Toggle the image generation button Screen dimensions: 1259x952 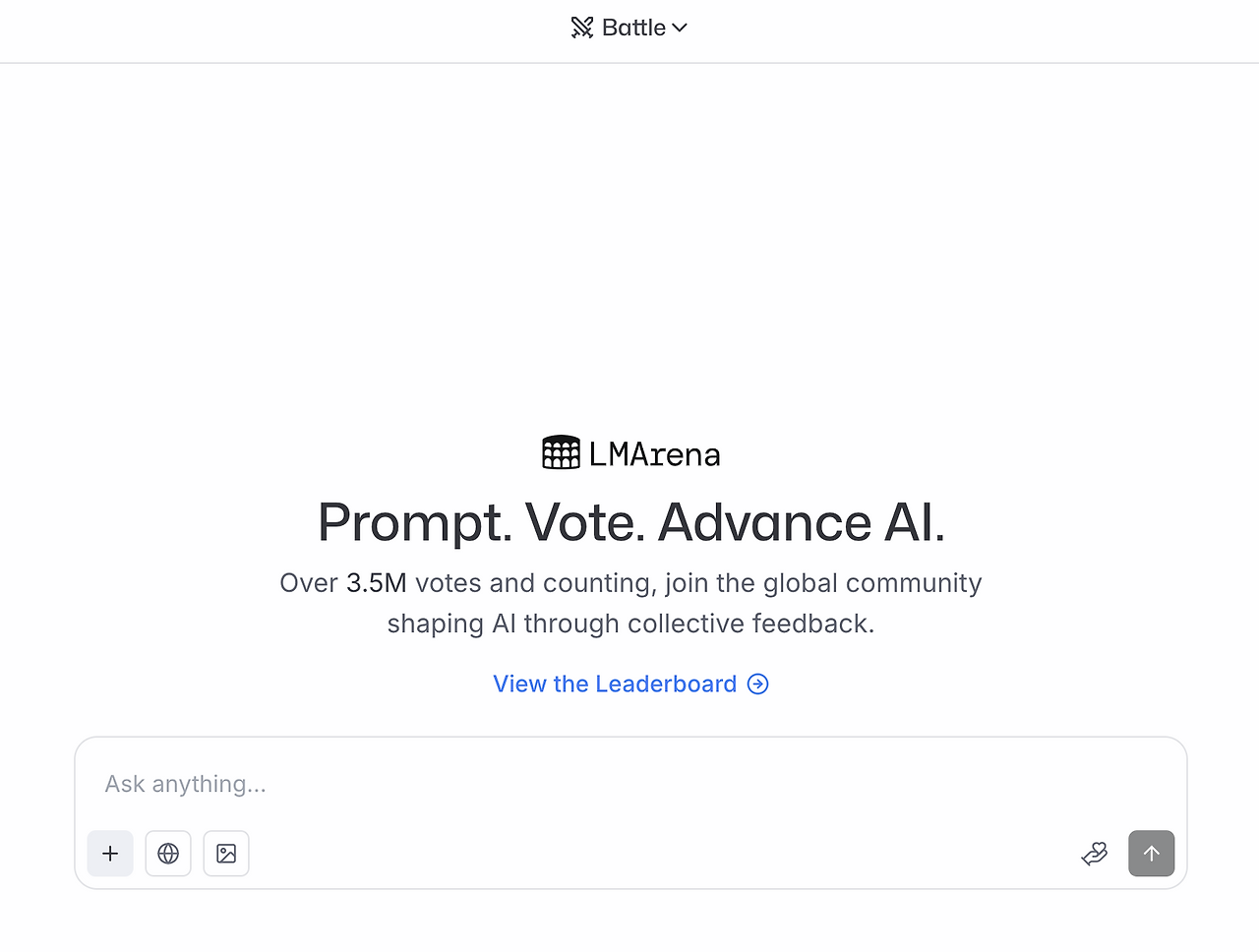[226, 854]
